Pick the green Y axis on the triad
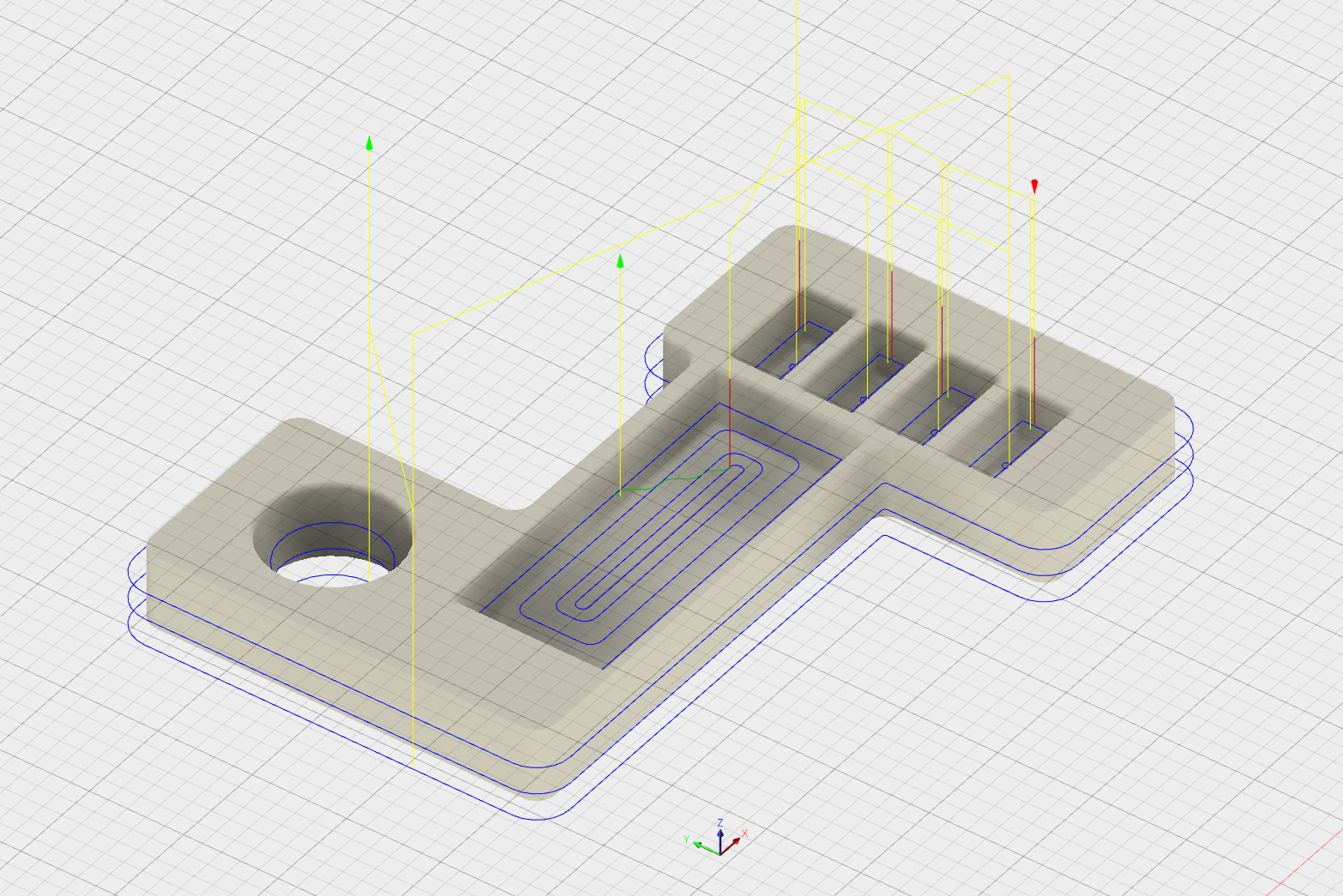This screenshot has height=896, width=1343. (x=706, y=848)
